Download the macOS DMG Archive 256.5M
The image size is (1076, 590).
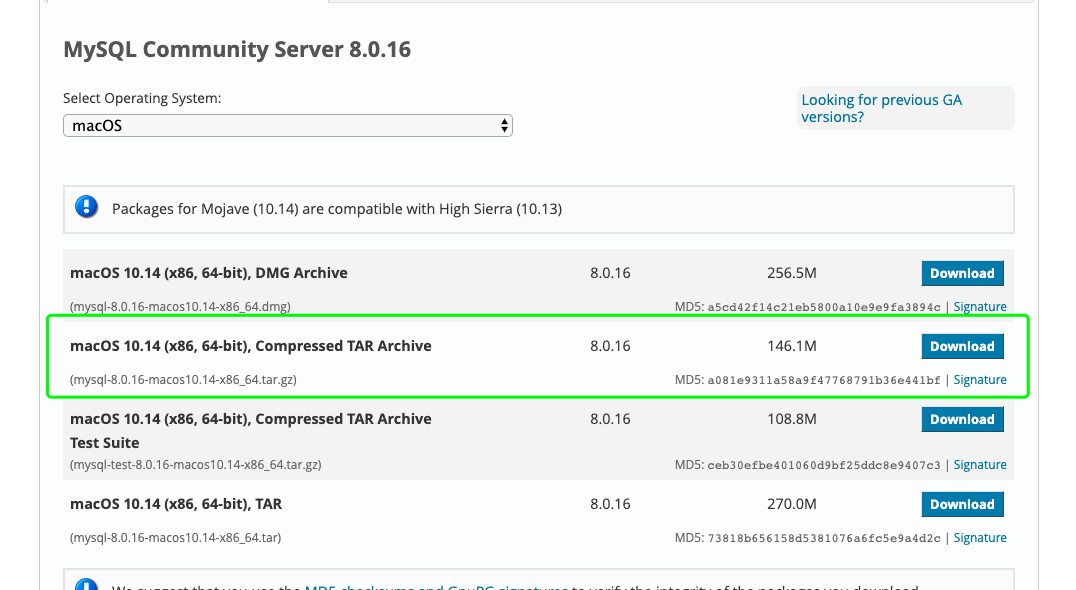(962, 273)
